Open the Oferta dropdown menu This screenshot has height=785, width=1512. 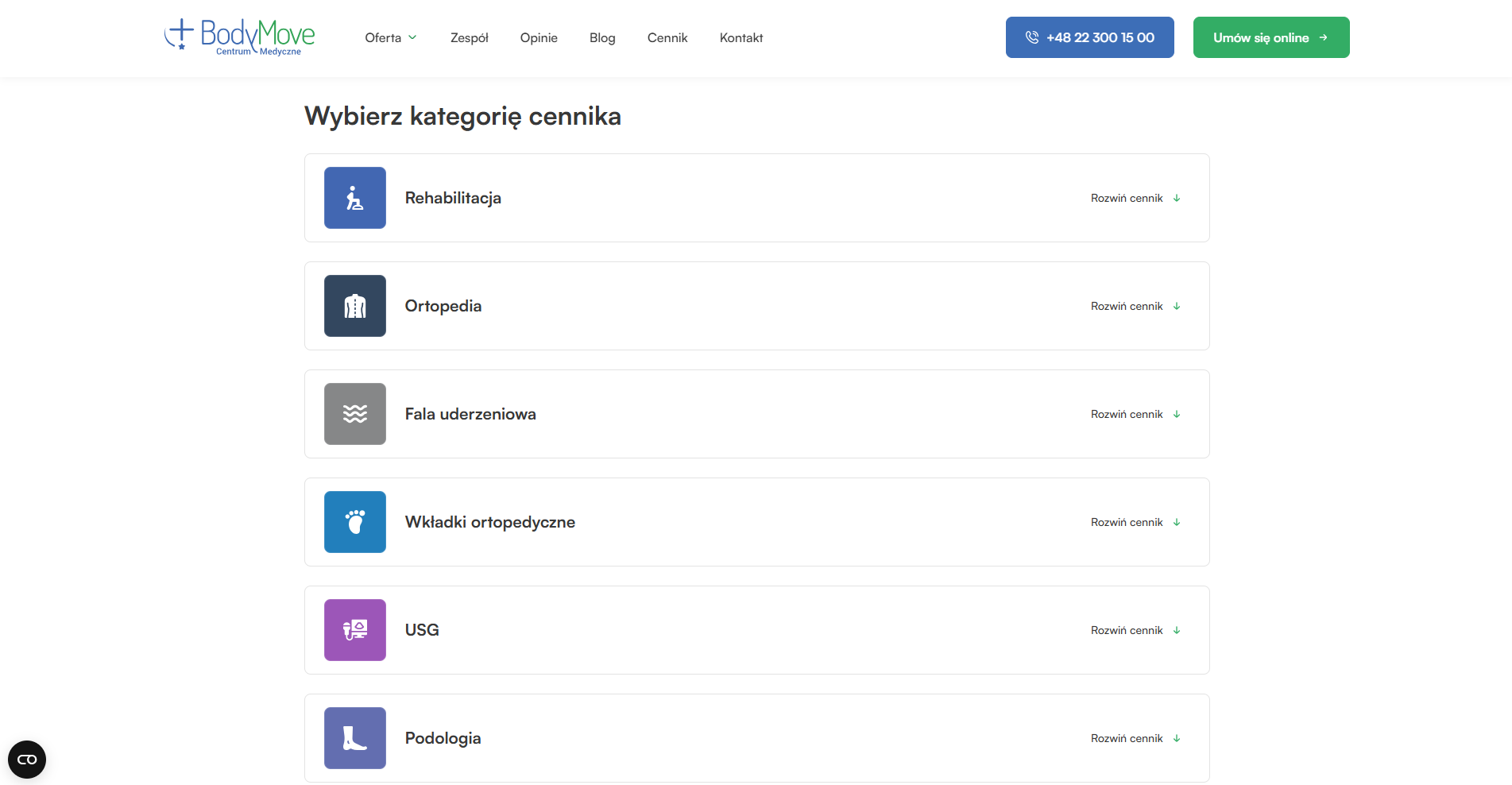390,37
